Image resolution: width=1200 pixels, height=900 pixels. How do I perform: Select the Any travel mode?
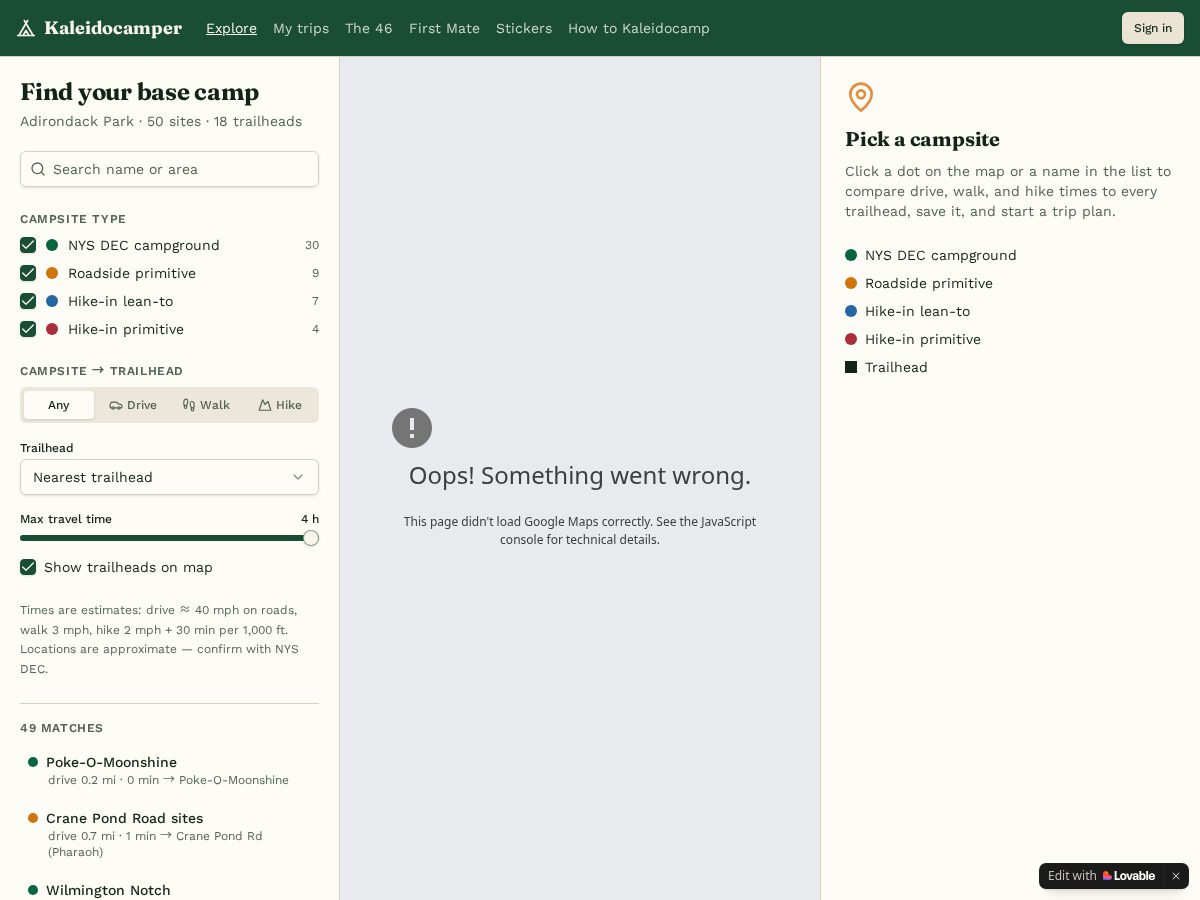click(x=59, y=405)
